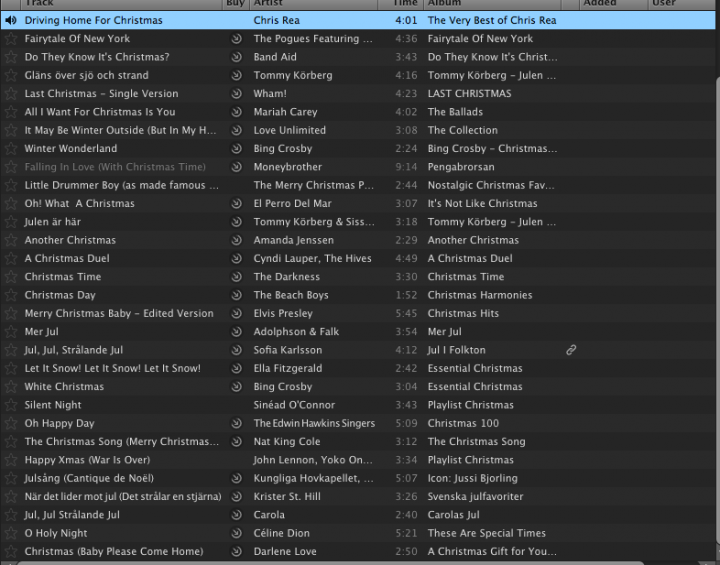Select track Happy Xmas (War Is Over)

(87, 460)
